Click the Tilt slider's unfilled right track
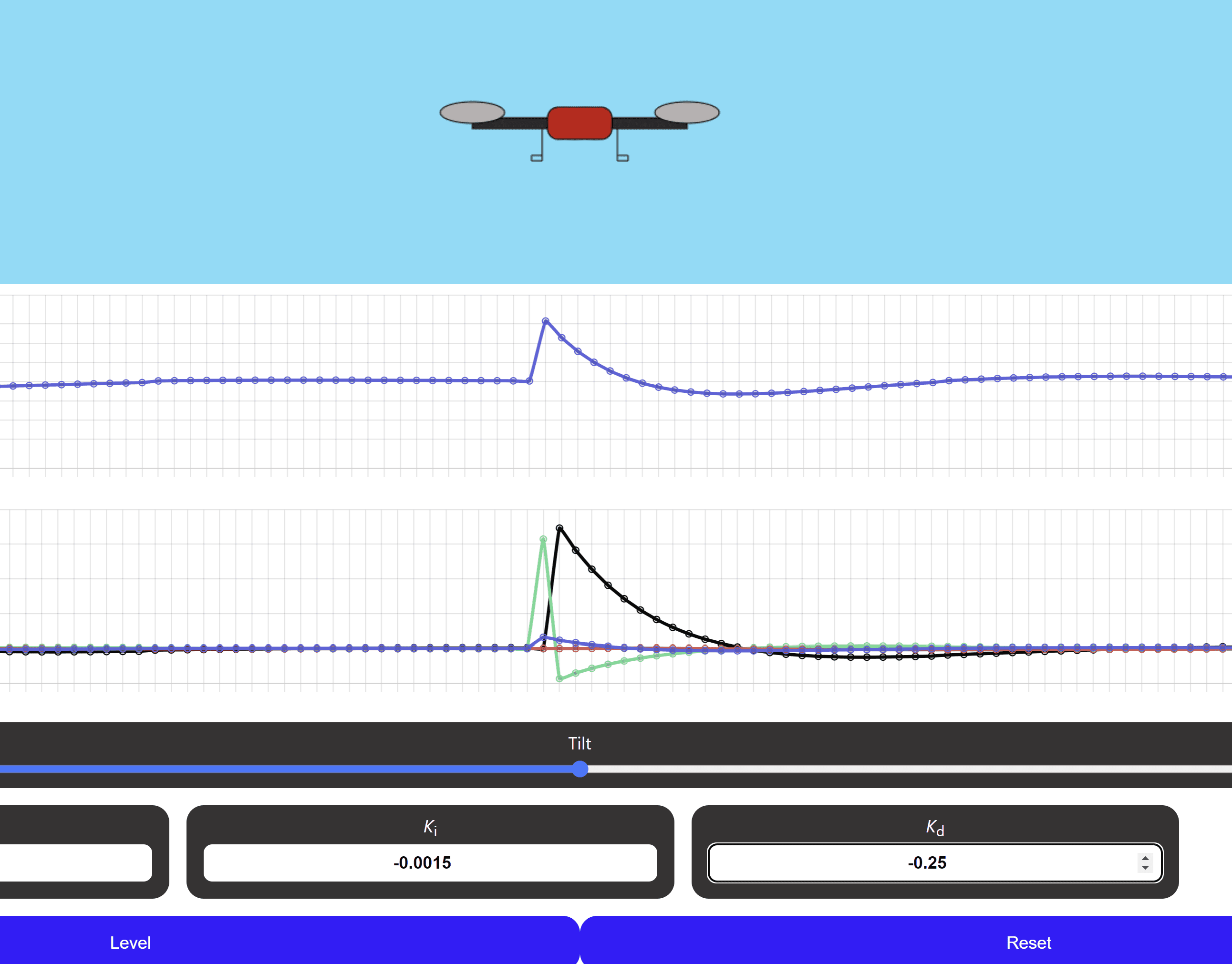 [903, 769]
